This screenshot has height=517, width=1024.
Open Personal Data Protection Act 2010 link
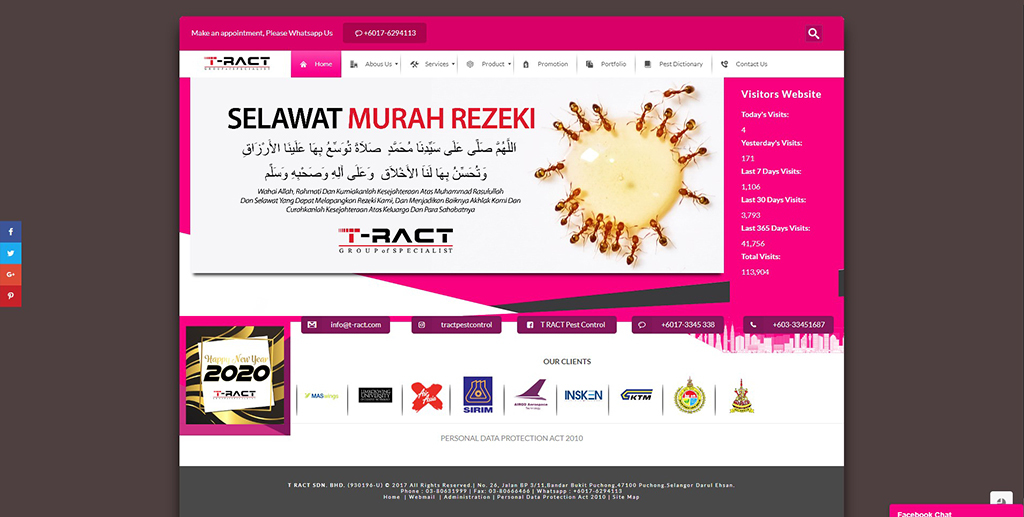coord(511,438)
